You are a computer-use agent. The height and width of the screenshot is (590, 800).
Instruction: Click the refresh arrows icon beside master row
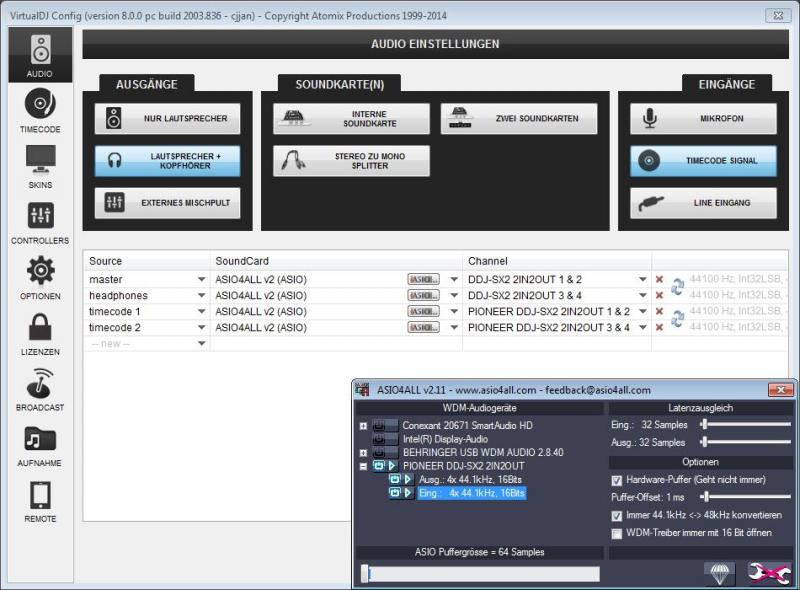(678, 286)
